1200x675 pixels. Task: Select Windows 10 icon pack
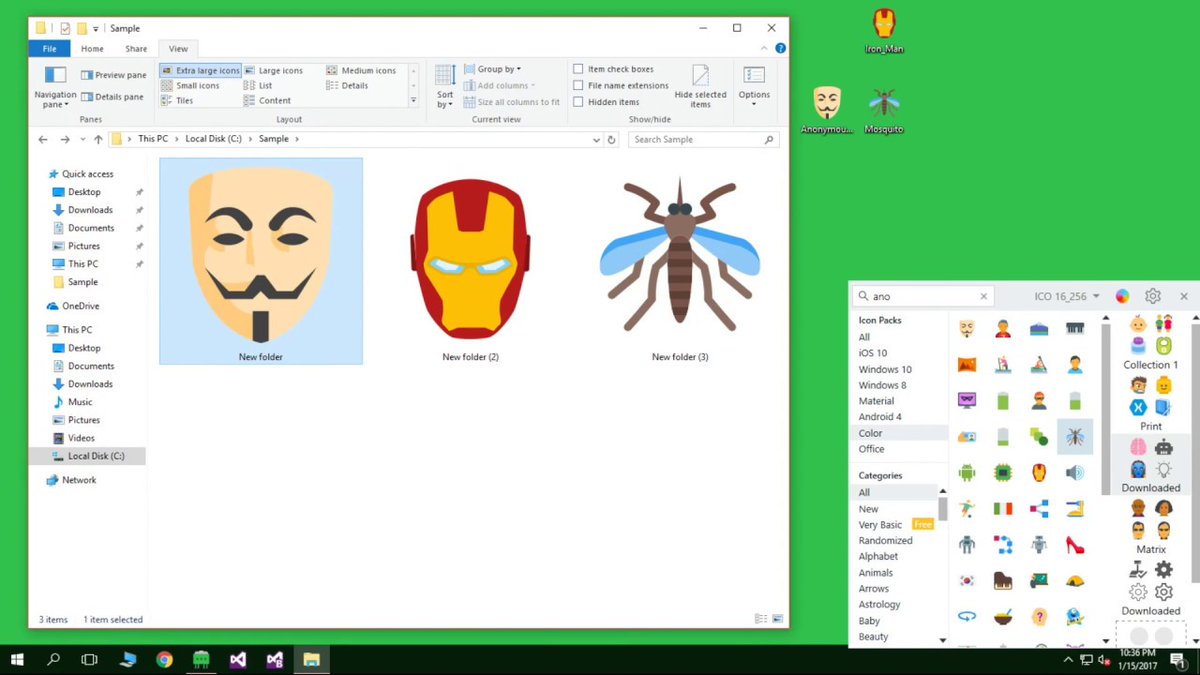885,369
